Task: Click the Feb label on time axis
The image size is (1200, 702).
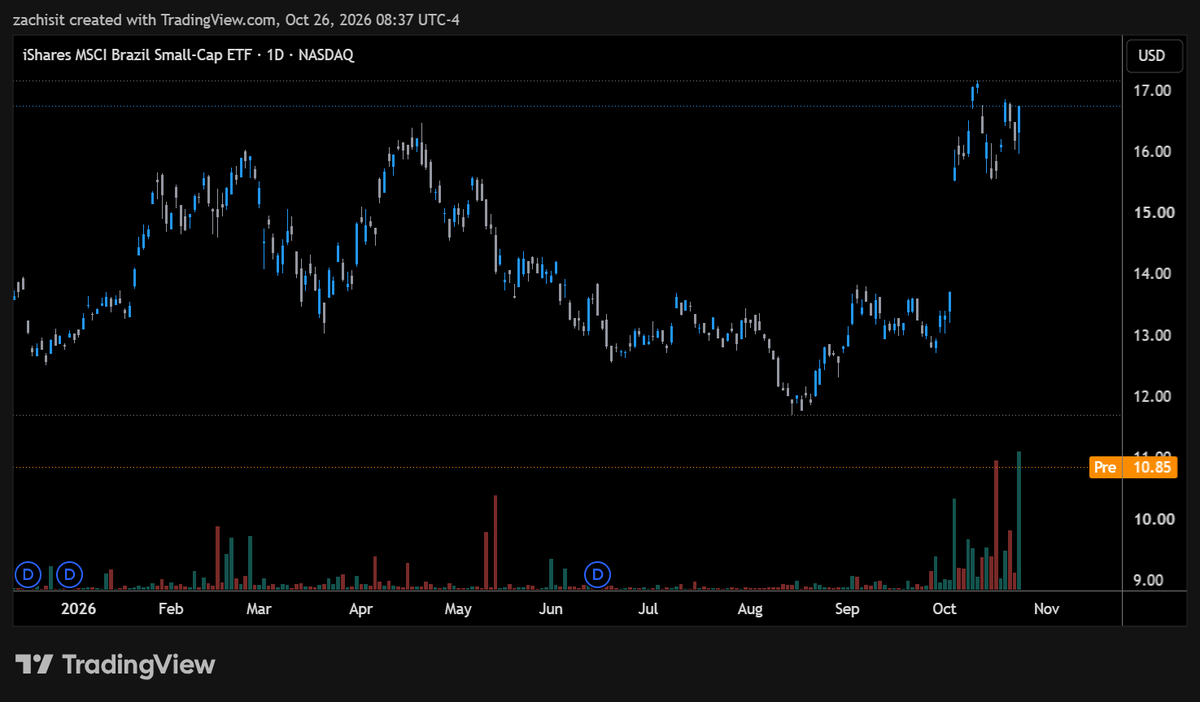Action: (171, 608)
